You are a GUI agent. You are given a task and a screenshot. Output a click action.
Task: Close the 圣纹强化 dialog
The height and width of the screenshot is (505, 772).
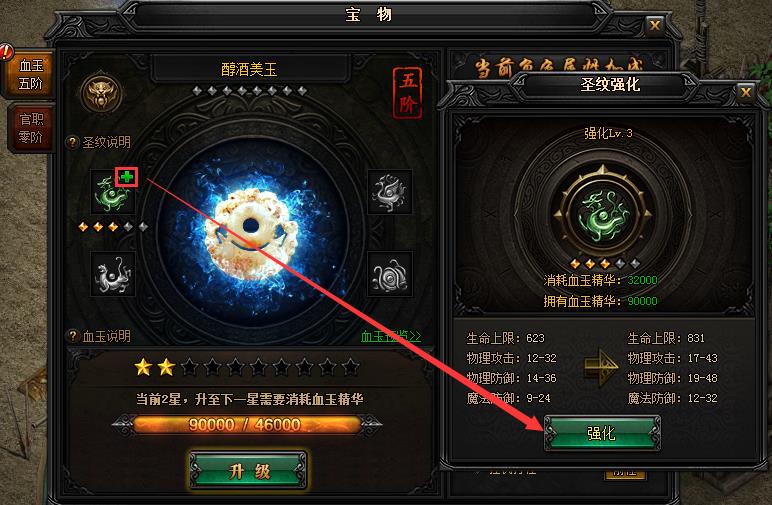pyautogui.click(x=745, y=92)
